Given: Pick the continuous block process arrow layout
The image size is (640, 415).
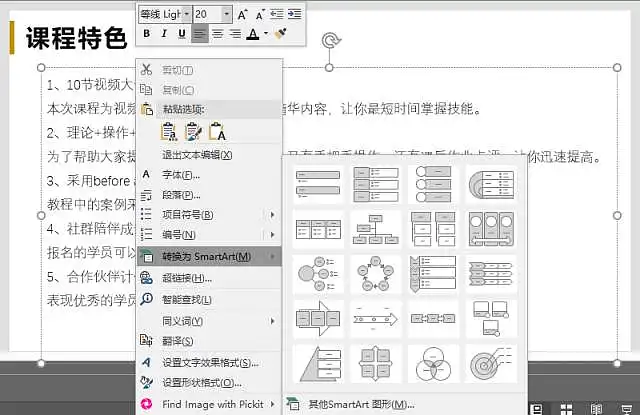Looking at the screenshot, I should click(318, 318).
